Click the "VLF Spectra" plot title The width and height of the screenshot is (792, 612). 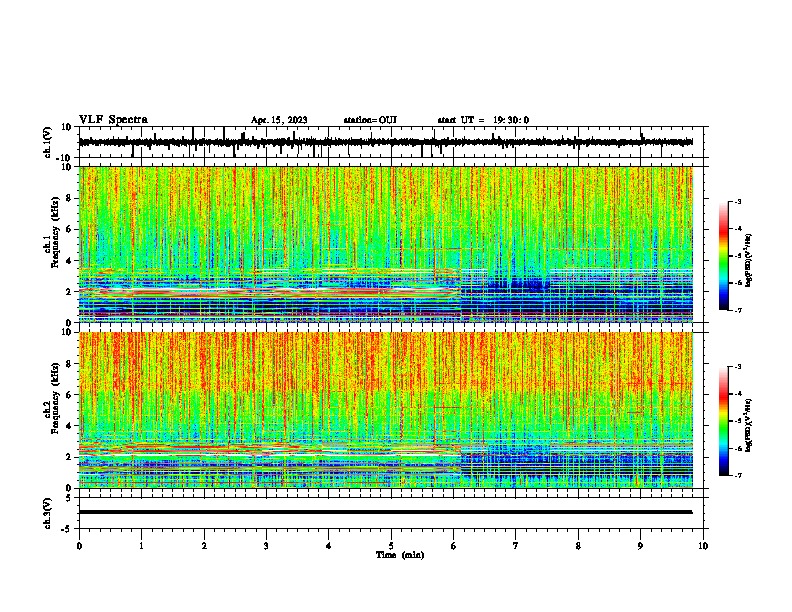pyautogui.click(x=113, y=120)
